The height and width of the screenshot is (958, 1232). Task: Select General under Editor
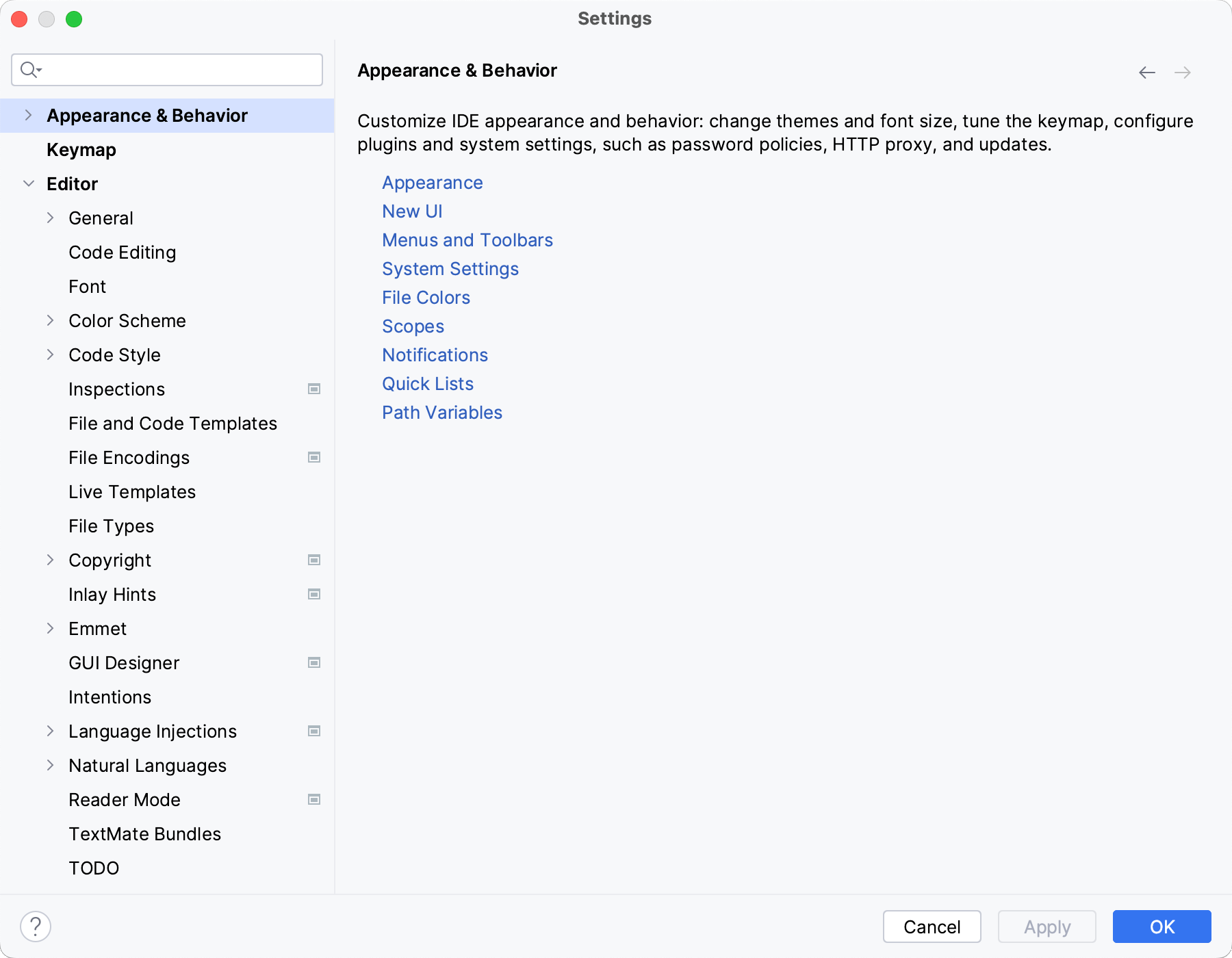[167, 218]
